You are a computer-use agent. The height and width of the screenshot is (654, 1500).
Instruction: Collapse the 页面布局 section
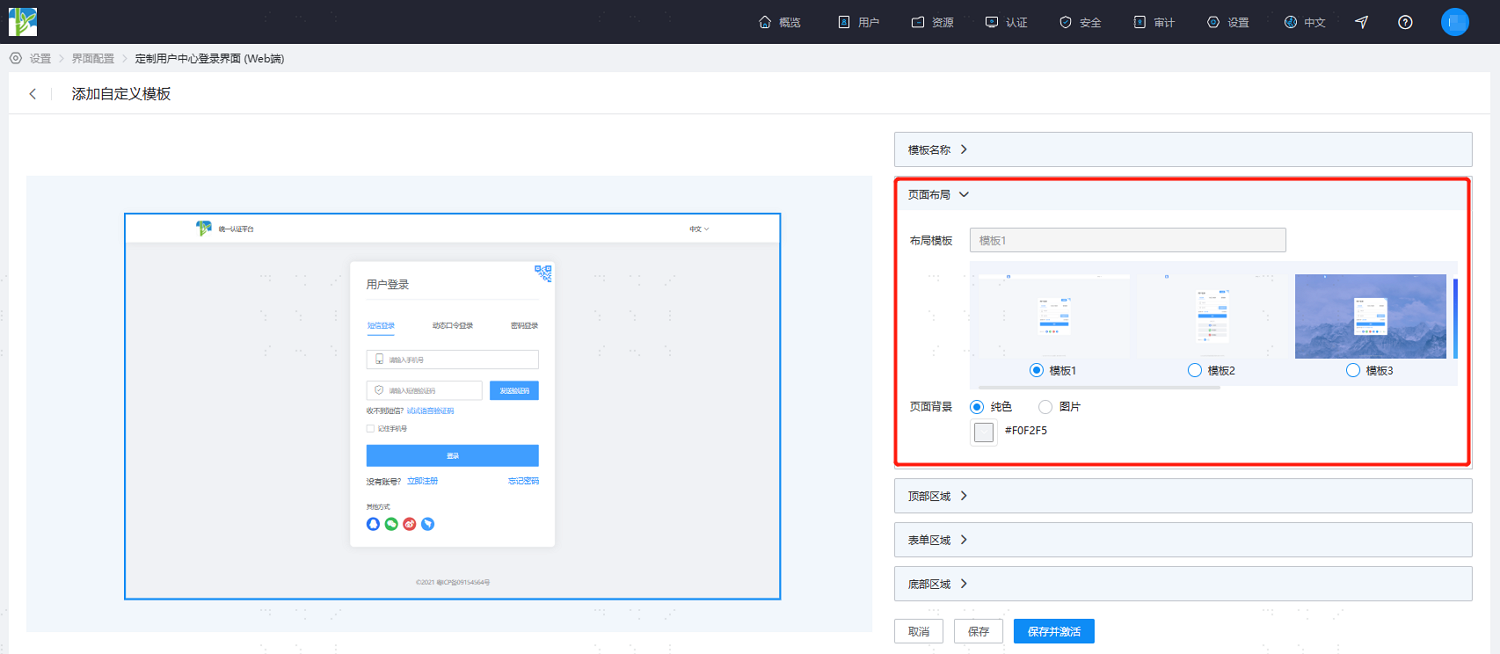point(1183,195)
